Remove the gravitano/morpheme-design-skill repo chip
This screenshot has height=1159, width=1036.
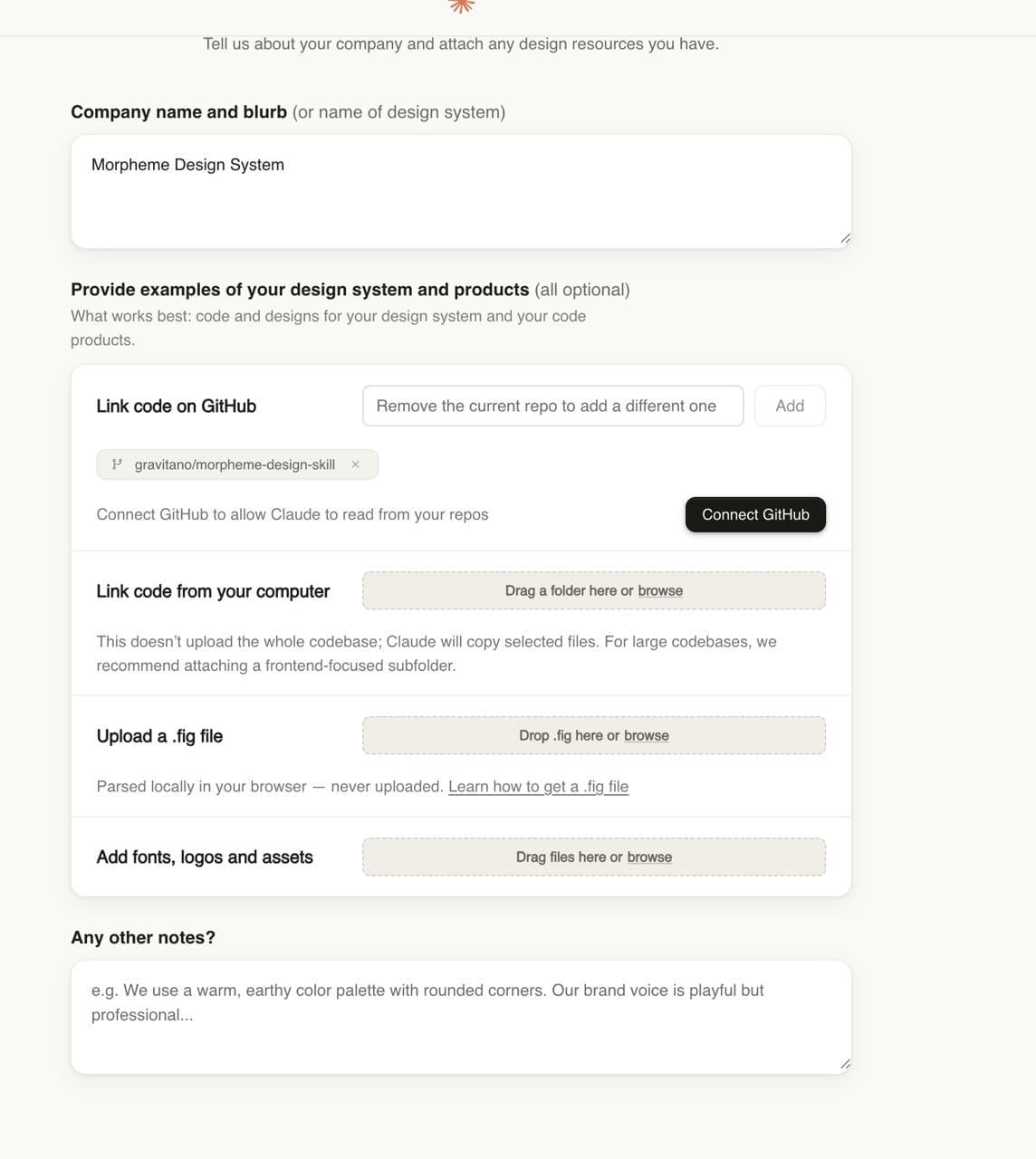tap(356, 465)
